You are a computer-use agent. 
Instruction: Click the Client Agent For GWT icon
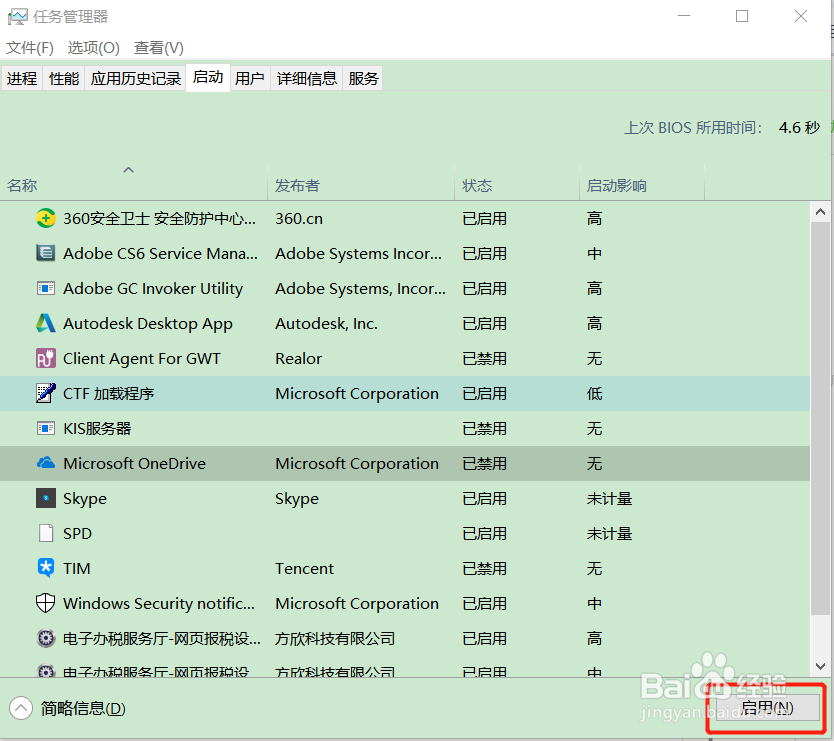[x=46, y=359]
